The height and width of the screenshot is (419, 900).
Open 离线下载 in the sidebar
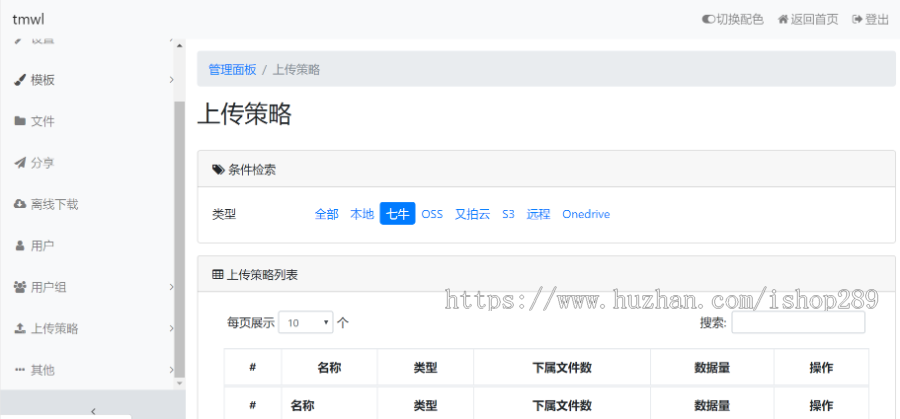[55, 204]
